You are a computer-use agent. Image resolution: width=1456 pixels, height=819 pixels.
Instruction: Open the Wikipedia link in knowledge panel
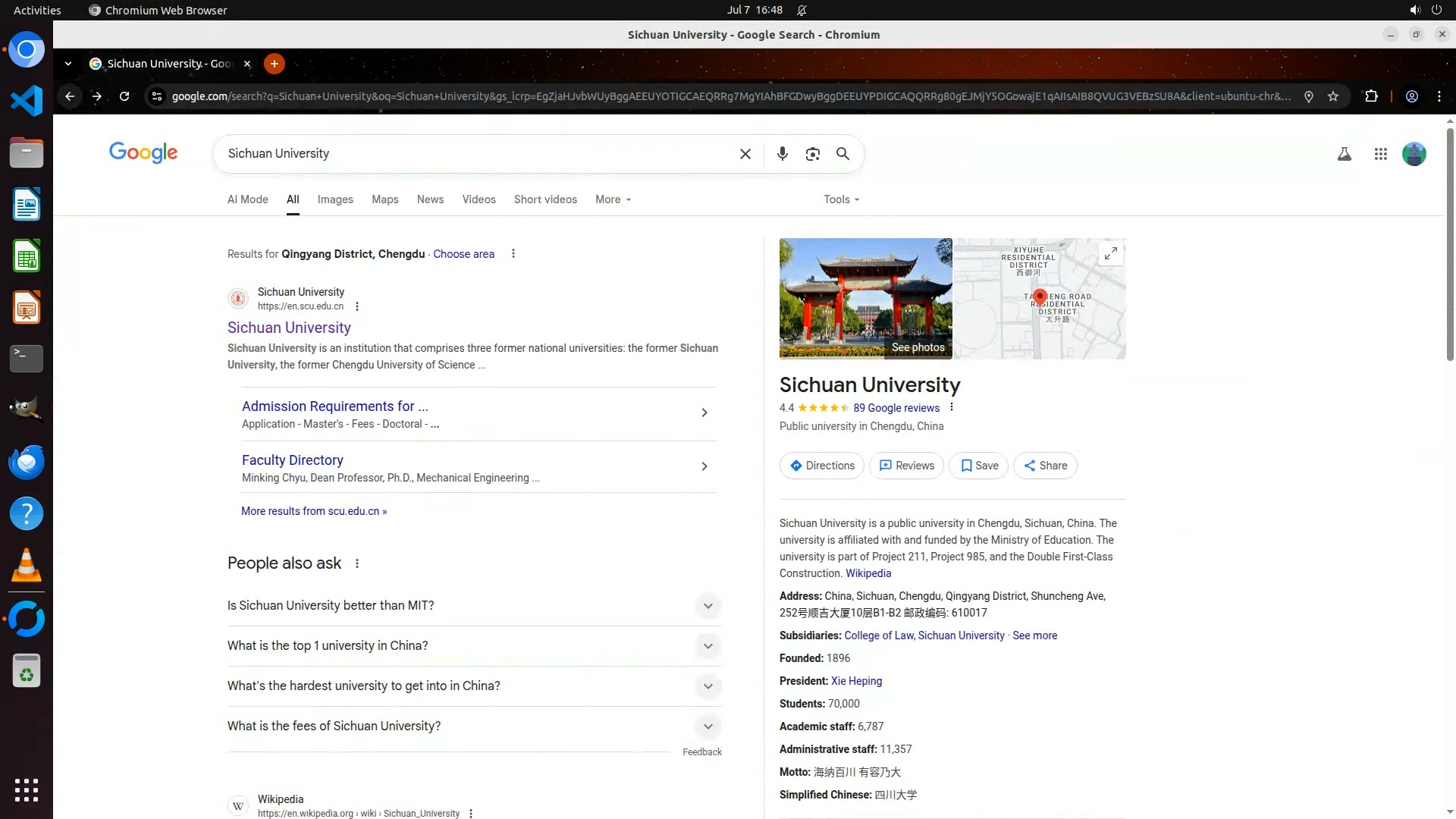click(x=868, y=574)
